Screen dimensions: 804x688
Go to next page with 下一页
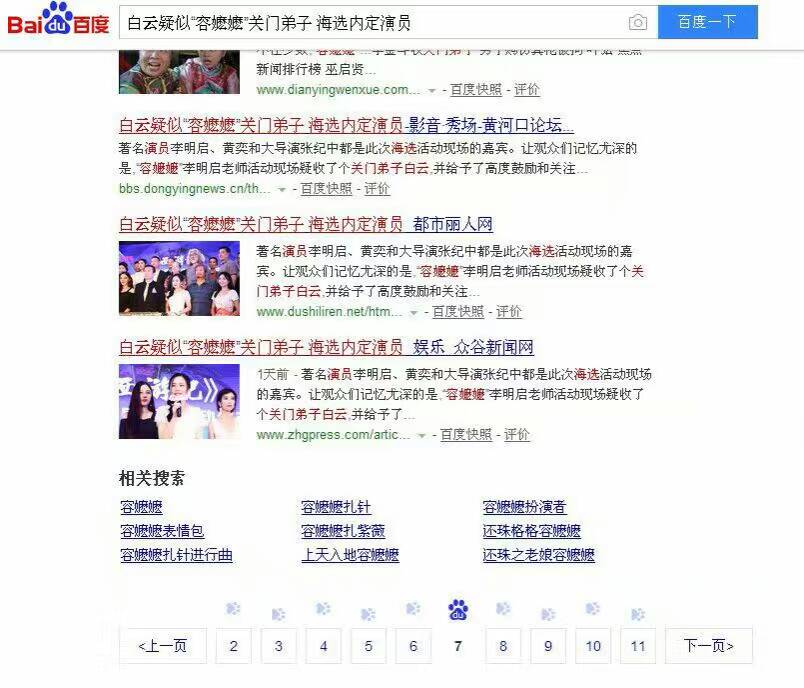[x=709, y=646]
